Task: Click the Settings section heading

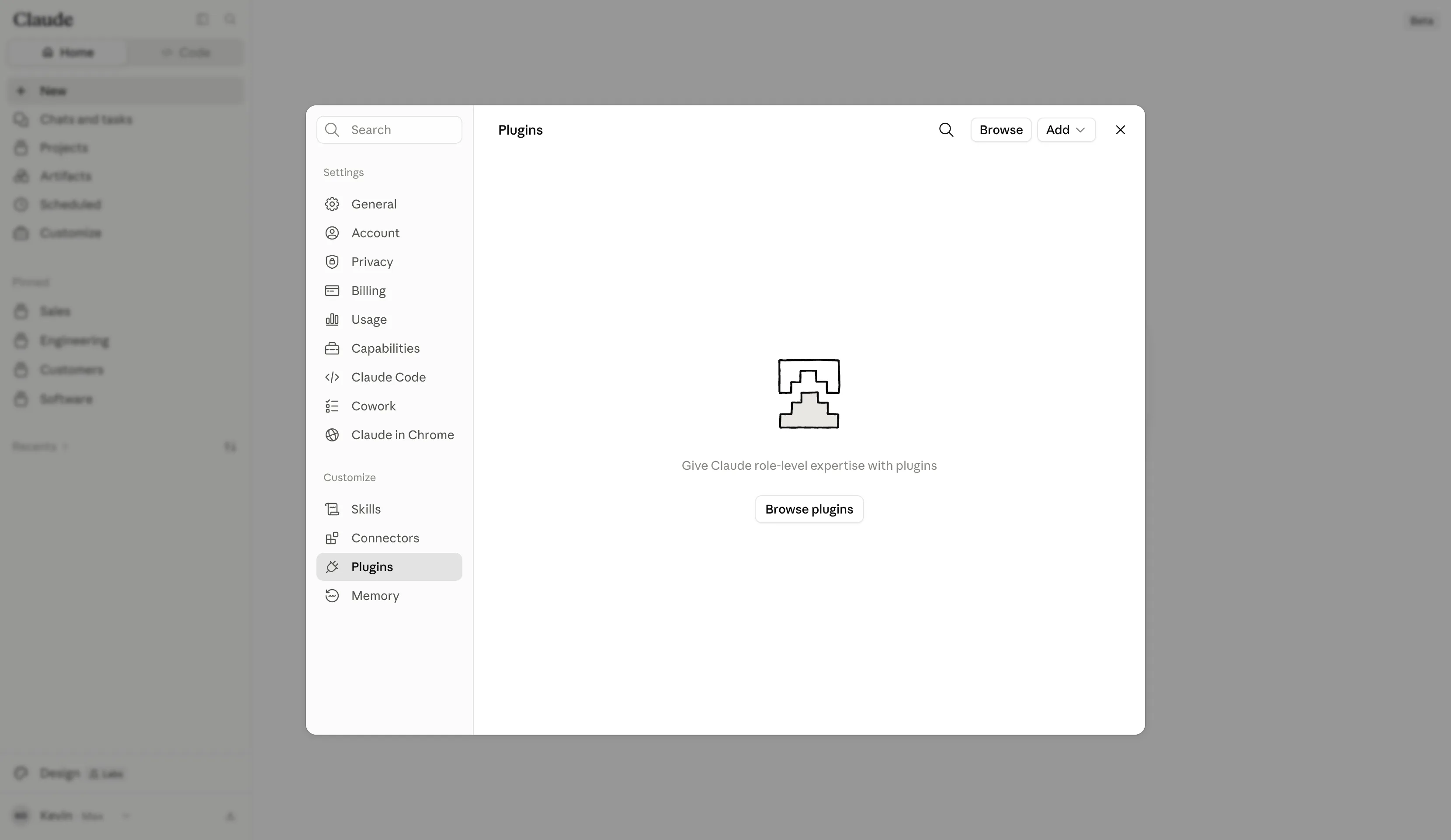Action: [343, 172]
